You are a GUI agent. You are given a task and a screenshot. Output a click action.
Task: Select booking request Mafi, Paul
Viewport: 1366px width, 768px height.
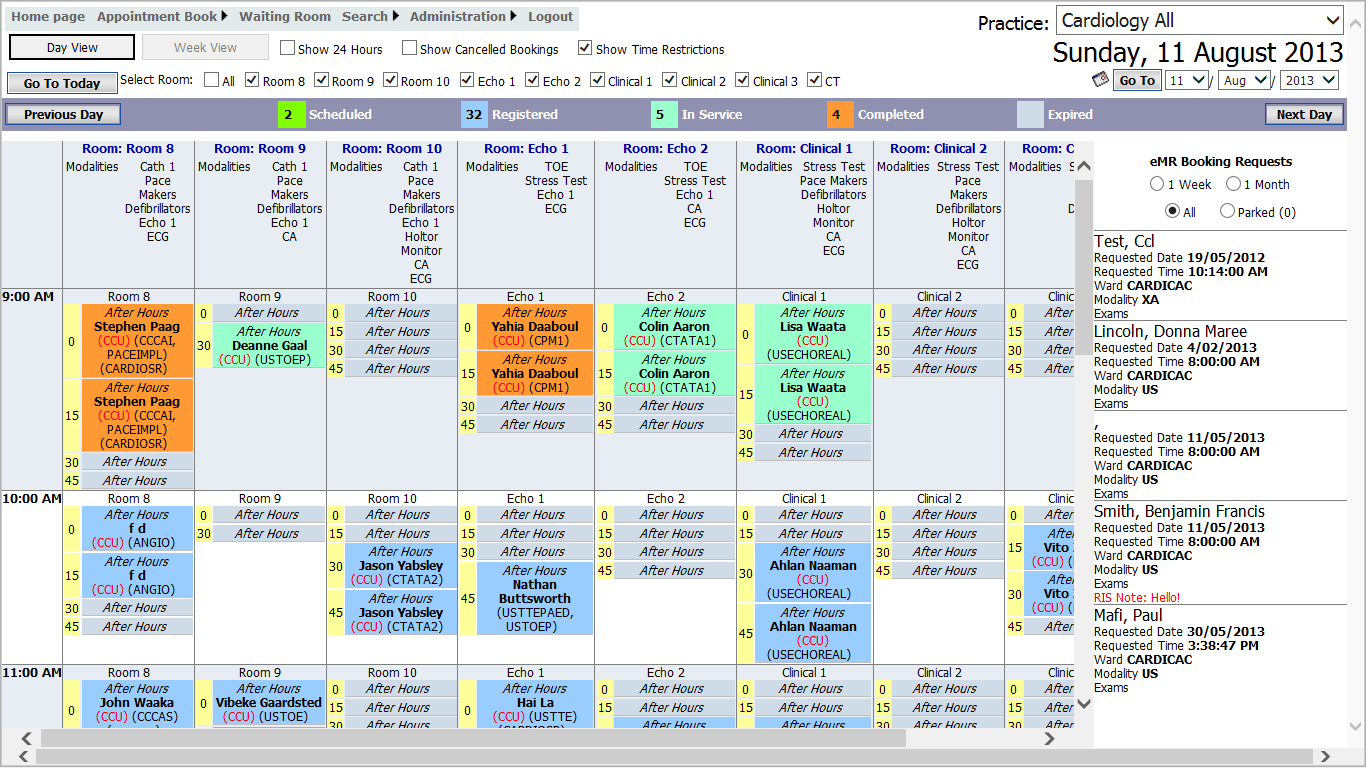pos(1128,615)
